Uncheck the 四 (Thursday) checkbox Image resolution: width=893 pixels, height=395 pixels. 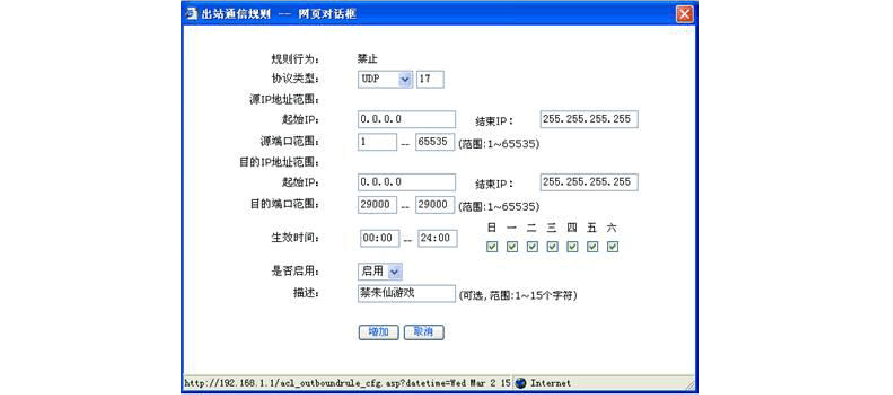coord(572,246)
